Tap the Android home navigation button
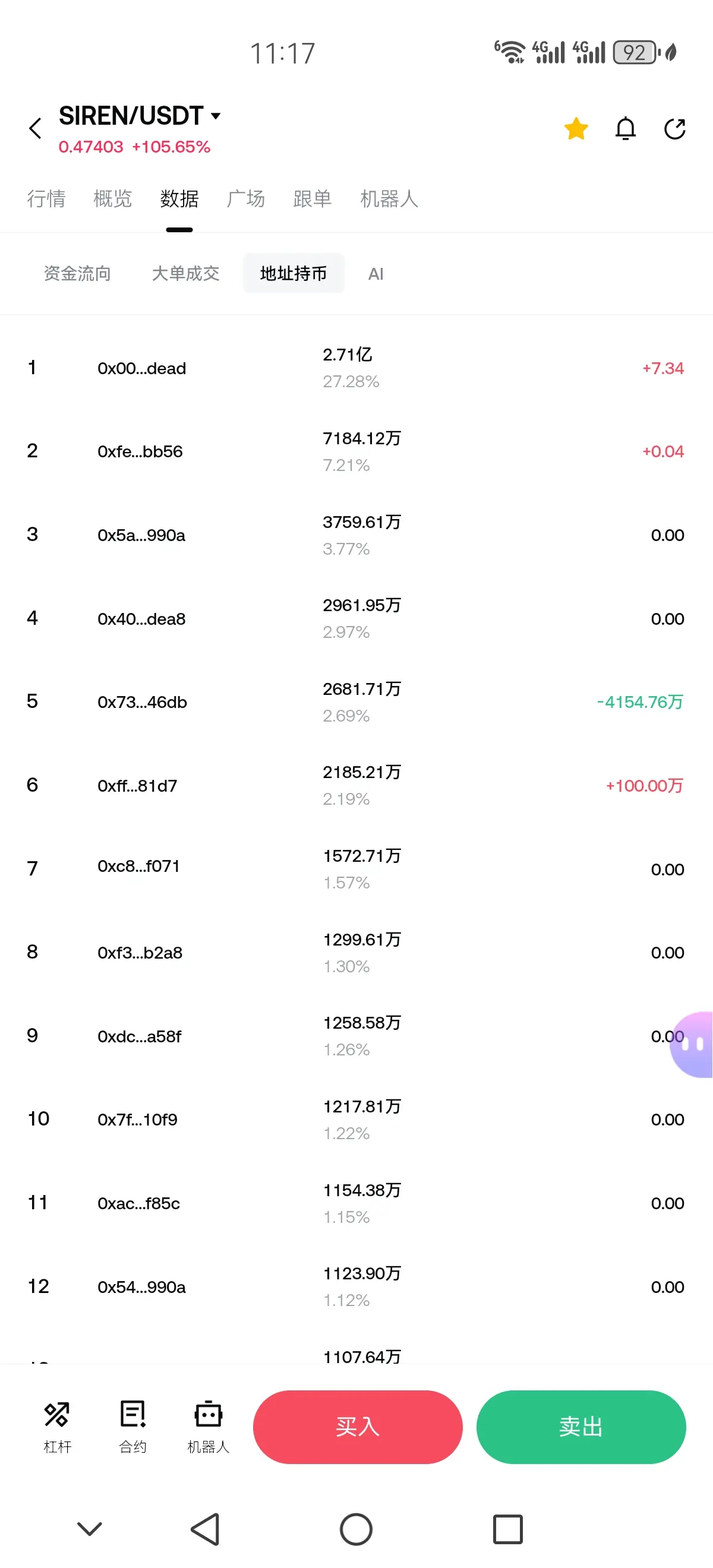 click(356, 1528)
